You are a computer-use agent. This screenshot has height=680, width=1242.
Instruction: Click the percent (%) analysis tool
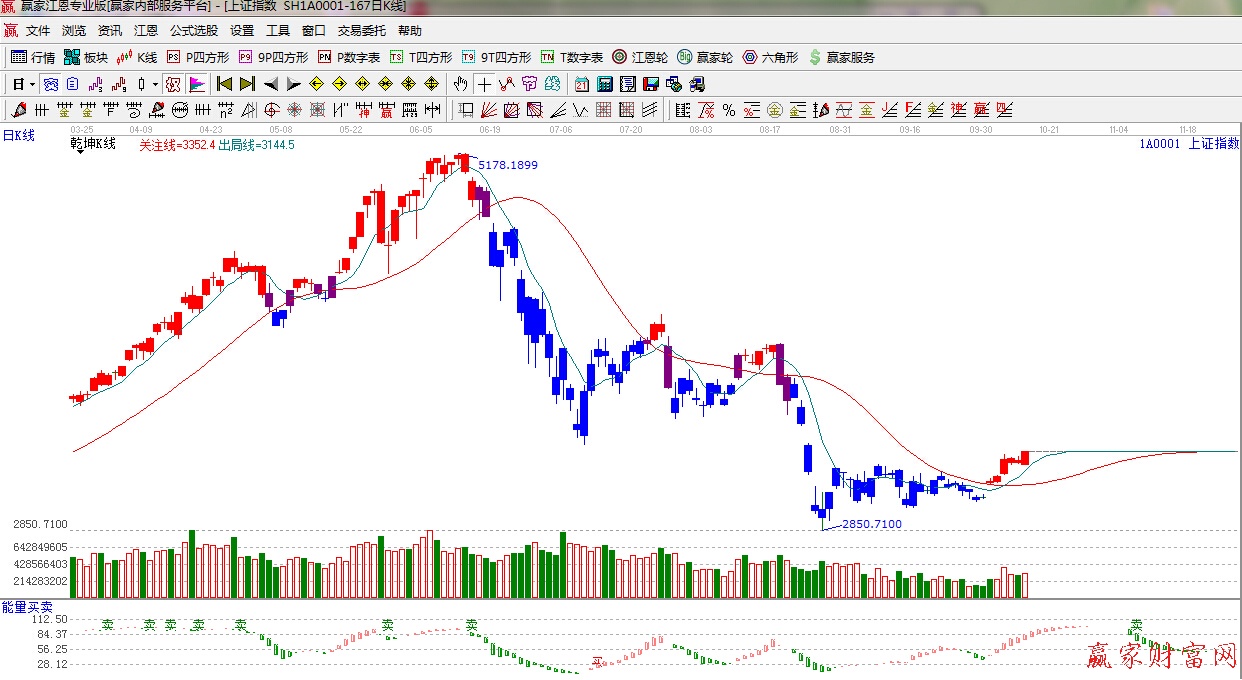[729, 110]
